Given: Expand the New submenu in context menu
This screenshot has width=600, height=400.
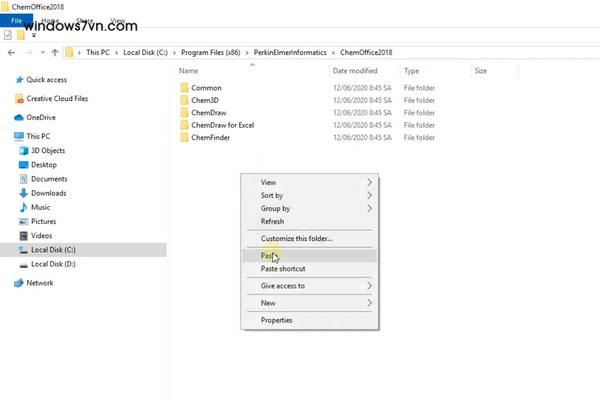Looking at the screenshot, I should pyautogui.click(x=369, y=302).
